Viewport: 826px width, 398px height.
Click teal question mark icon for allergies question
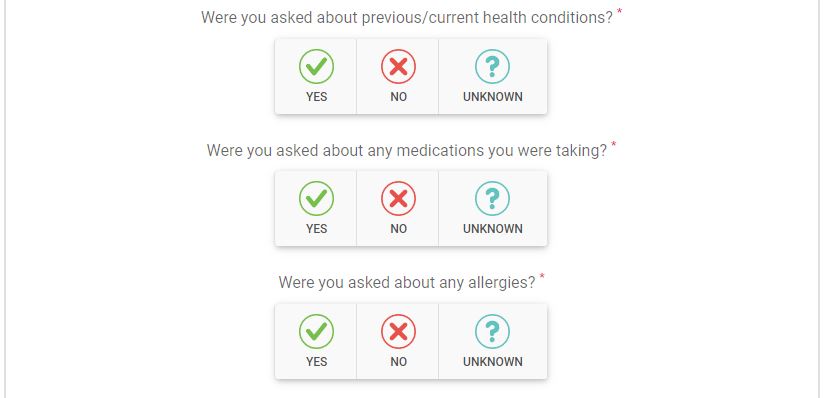[493, 331]
